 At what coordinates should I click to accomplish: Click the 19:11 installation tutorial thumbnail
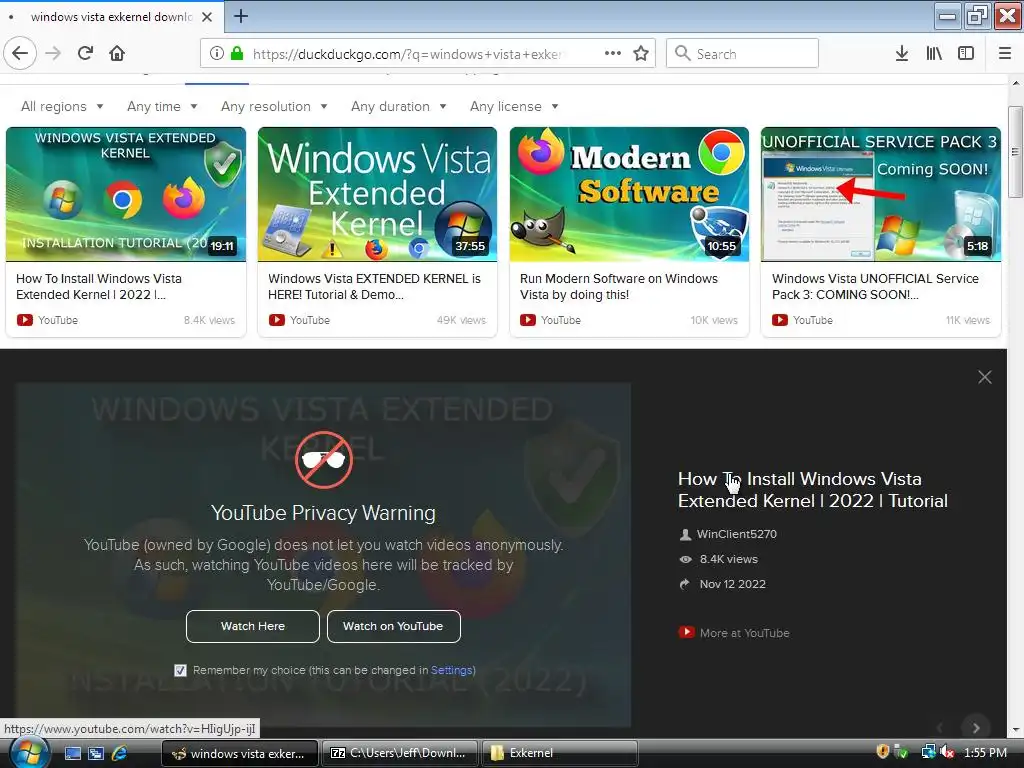(126, 194)
